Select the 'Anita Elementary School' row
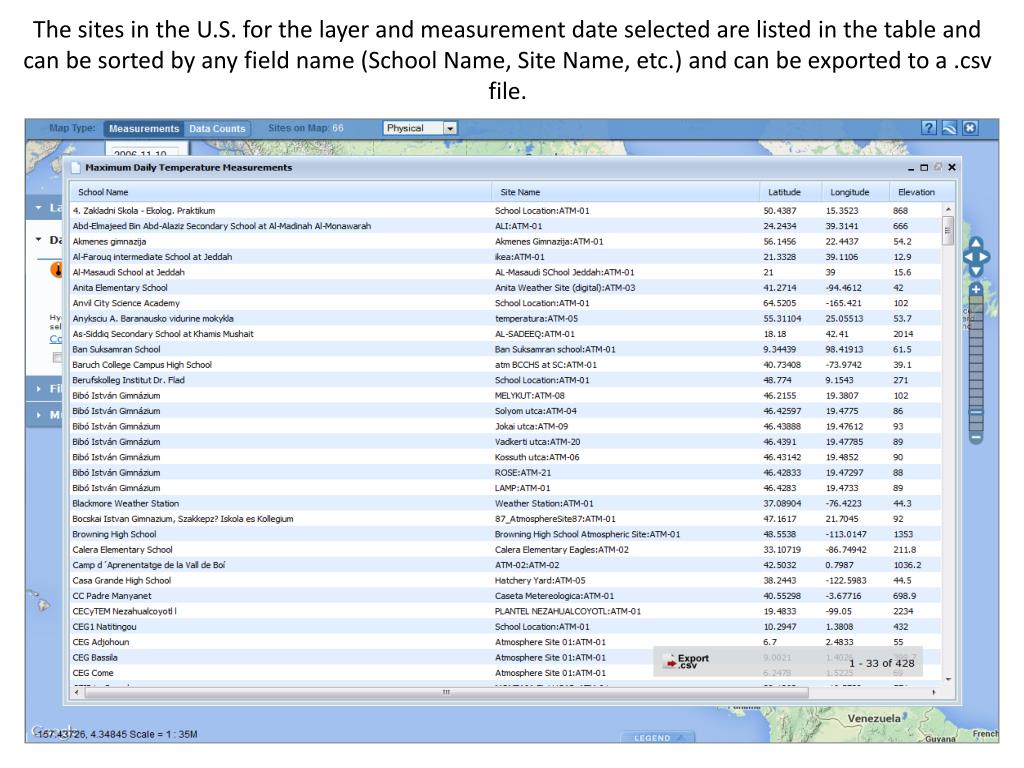This screenshot has width=1024, height=768. (x=505, y=287)
